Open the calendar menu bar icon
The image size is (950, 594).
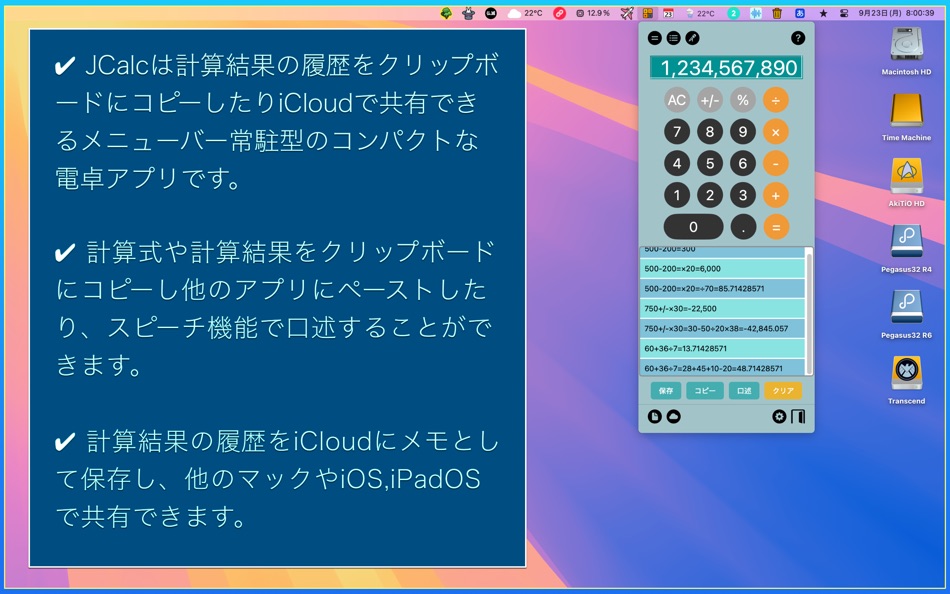[x=668, y=13]
